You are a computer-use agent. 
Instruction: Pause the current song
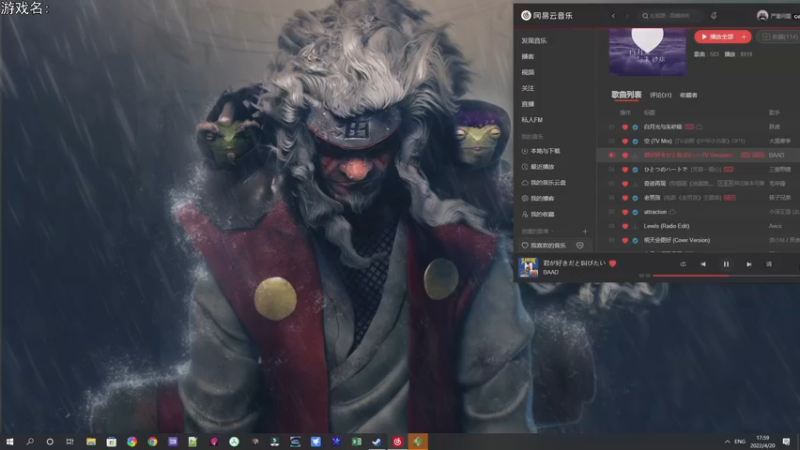click(726, 264)
